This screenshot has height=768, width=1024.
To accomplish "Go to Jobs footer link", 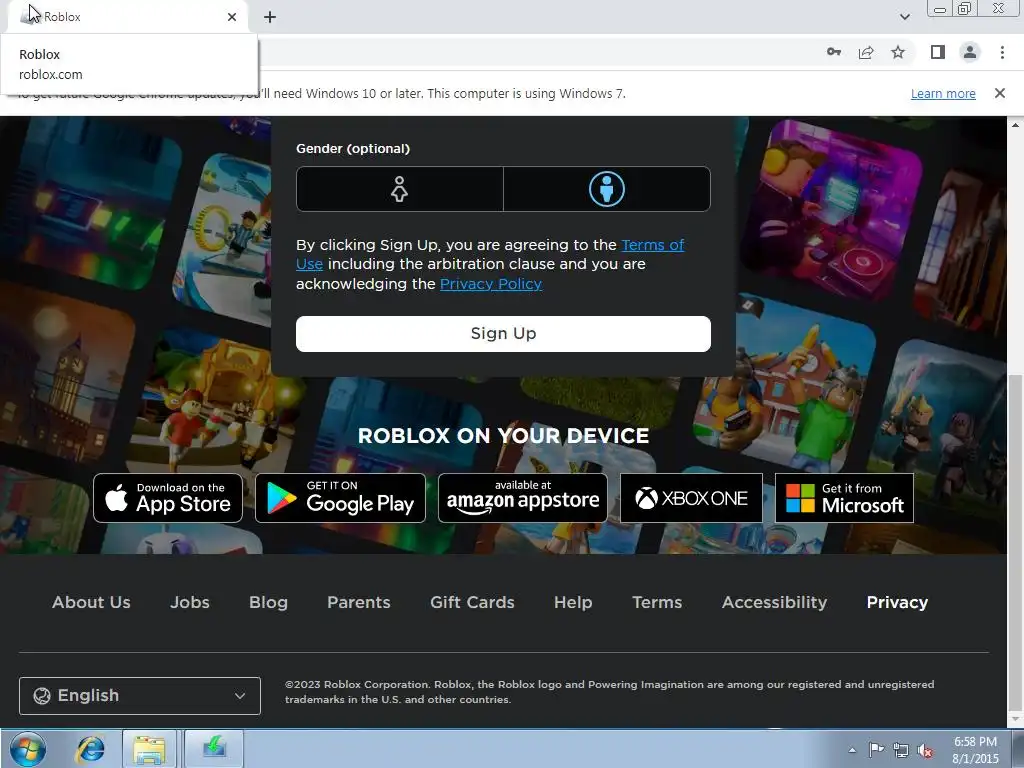I will (189, 602).
